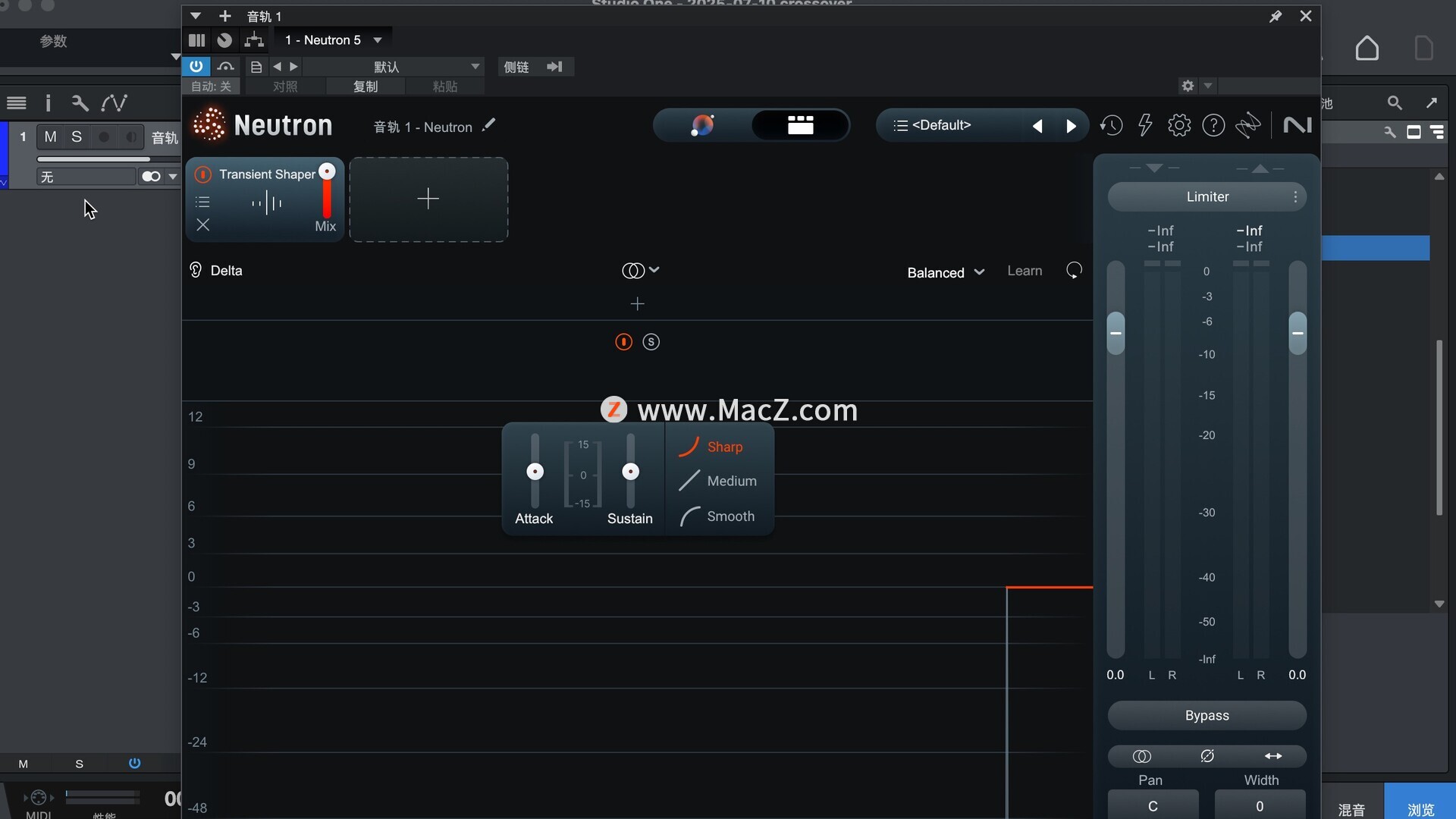Click the Sustain slider handle
Image resolution: width=1456 pixels, height=819 pixels.
pyautogui.click(x=630, y=472)
